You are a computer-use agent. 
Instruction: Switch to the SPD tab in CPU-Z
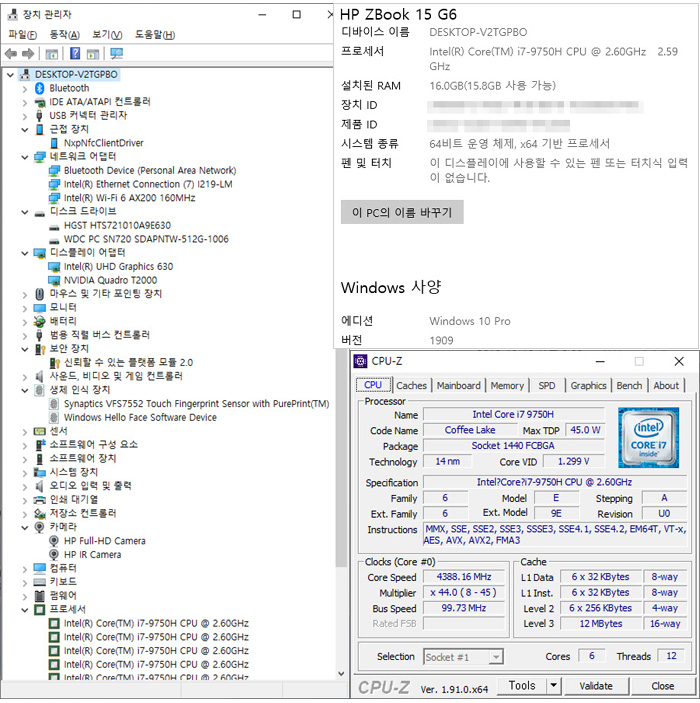(x=546, y=386)
